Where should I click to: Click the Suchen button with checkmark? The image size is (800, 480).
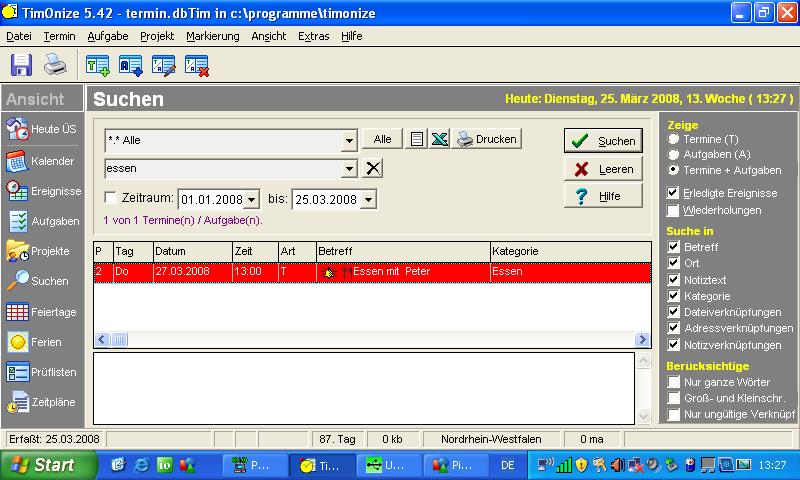pyautogui.click(x=604, y=141)
